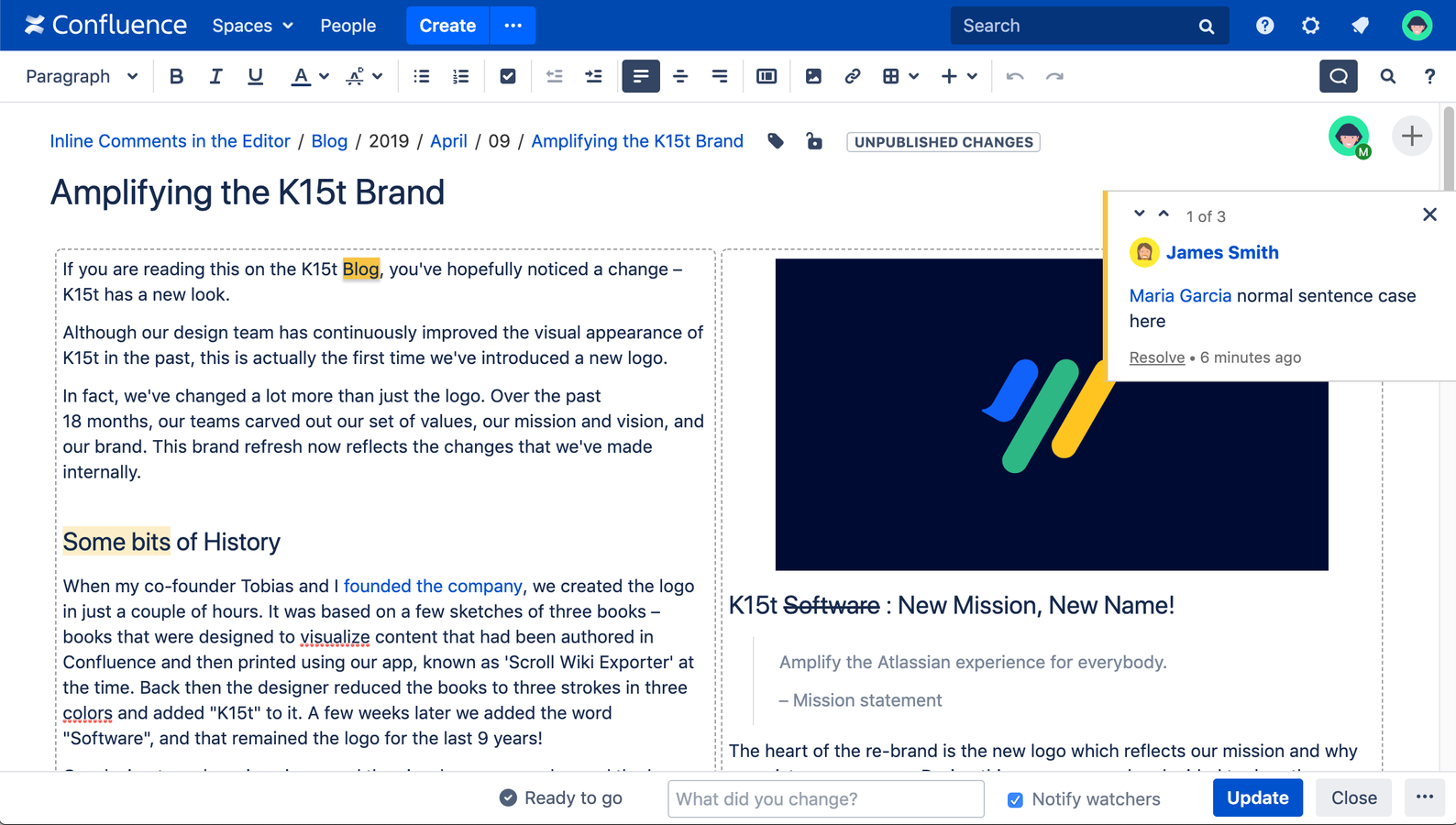This screenshot has height=825, width=1456.
Task: Toggle italic formatting
Action: (215, 76)
